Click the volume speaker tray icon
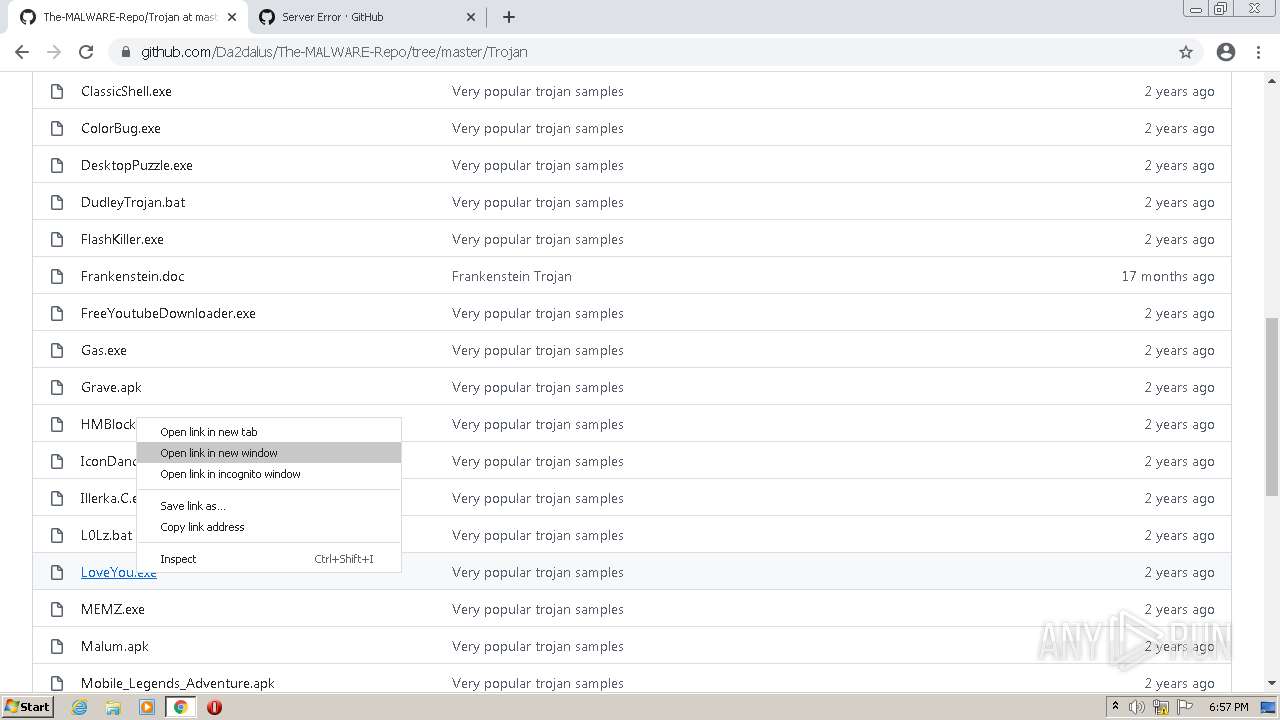This screenshot has height=720, width=1280. [1137, 707]
